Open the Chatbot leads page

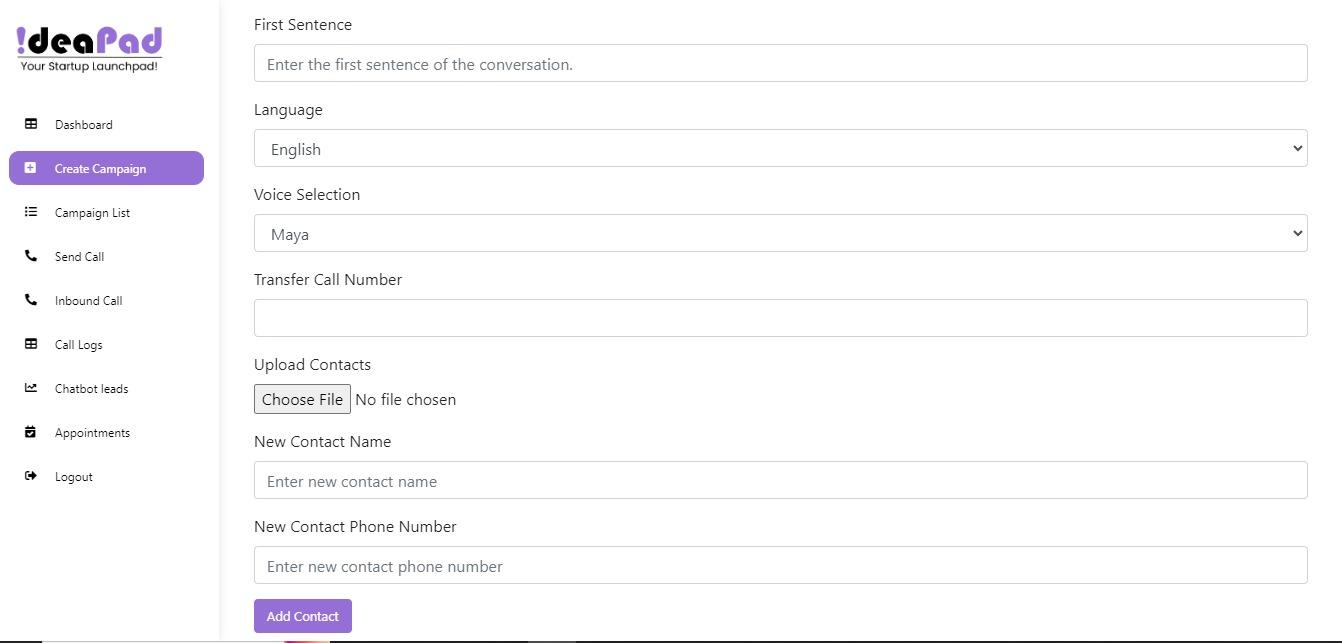click(x=91, y=389)
